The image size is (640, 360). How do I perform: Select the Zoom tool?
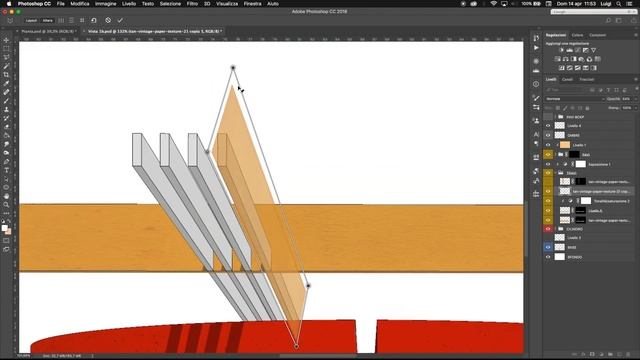[x=6, y=204]
